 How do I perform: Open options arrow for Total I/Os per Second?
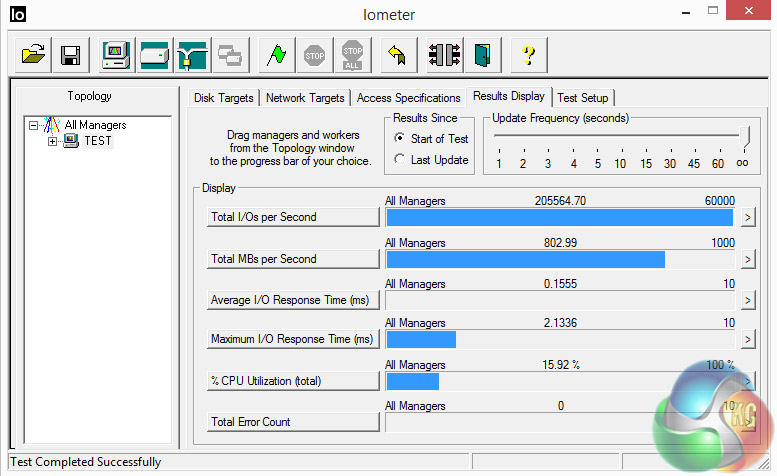[x=748, y=217]
